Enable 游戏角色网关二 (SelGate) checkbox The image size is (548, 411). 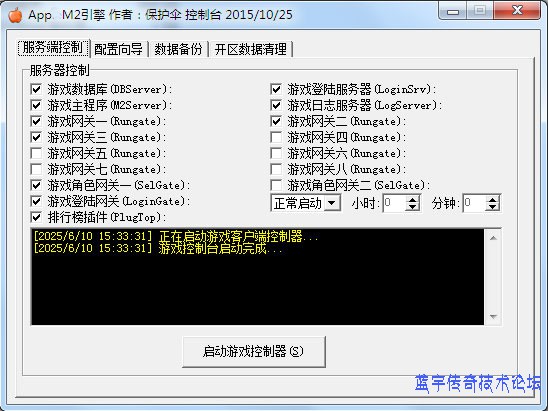click(x=276, y=185)
